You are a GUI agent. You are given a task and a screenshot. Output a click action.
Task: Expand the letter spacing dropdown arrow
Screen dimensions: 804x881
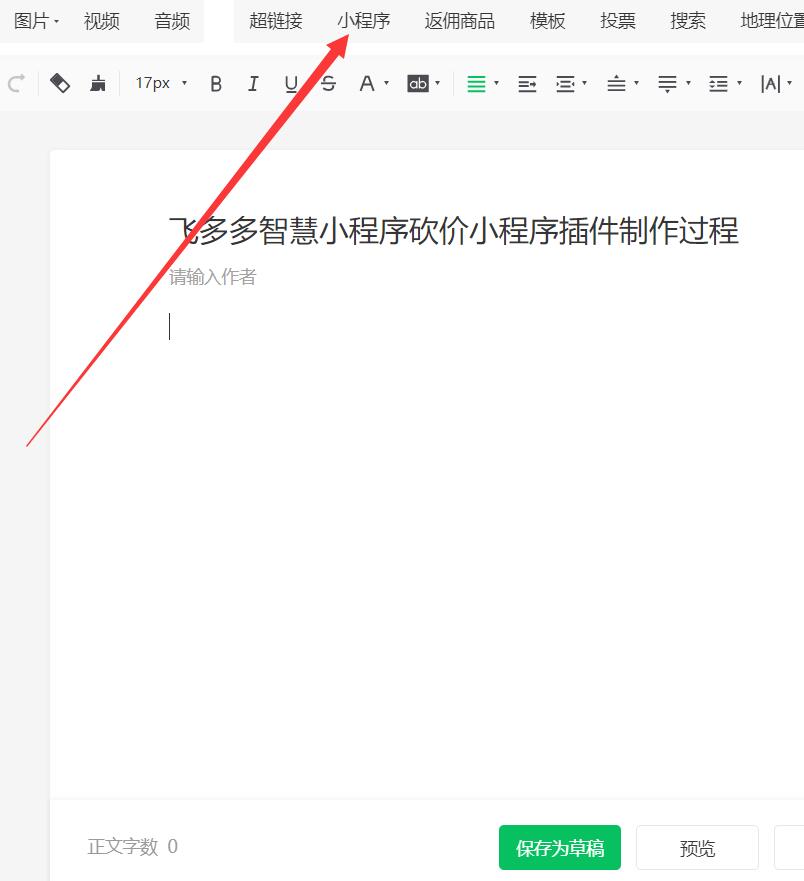tap(790, 84)
